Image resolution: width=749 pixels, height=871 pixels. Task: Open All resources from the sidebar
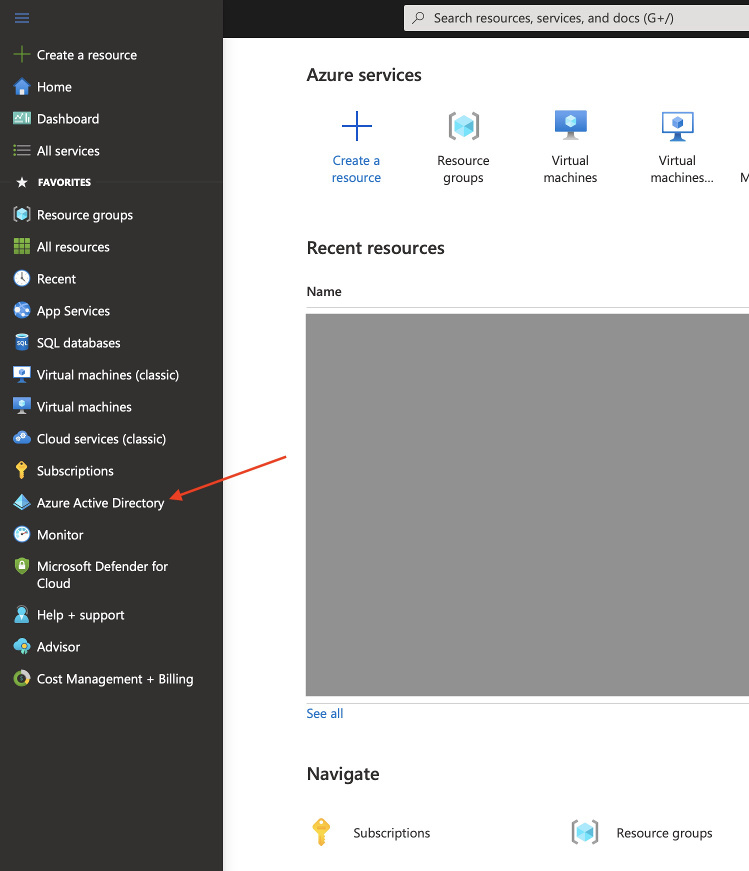[x=73, y=247]
